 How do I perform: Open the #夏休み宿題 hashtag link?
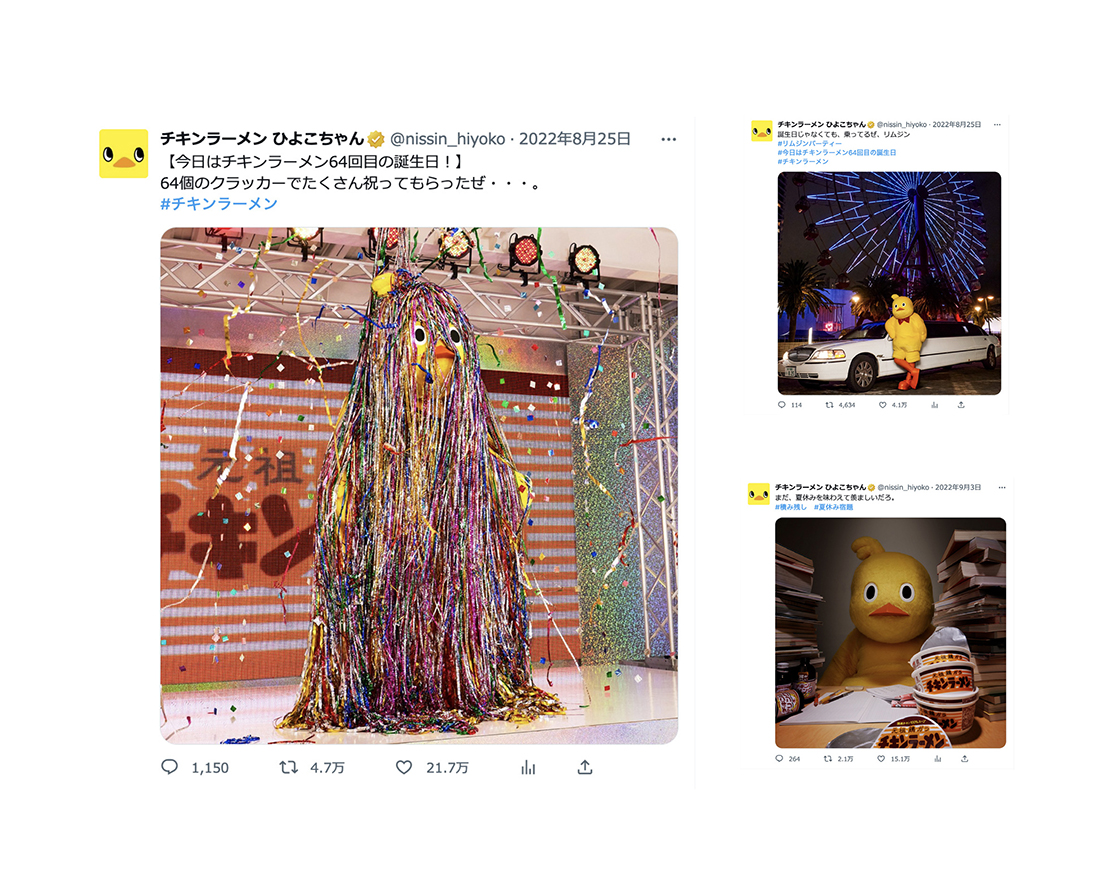[x=834, y=507]
